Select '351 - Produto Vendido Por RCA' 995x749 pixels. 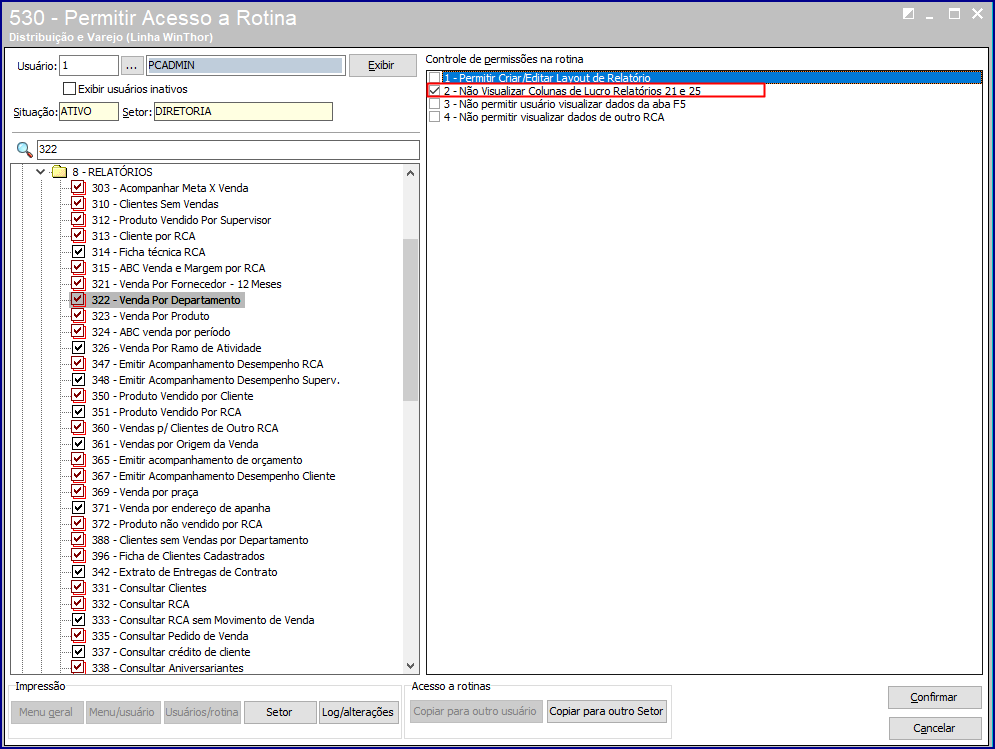167,412
